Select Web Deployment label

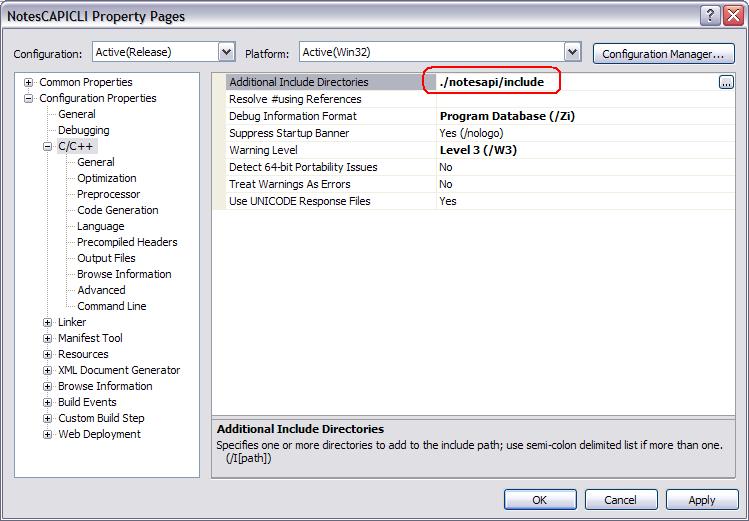(x=99, y=434)
